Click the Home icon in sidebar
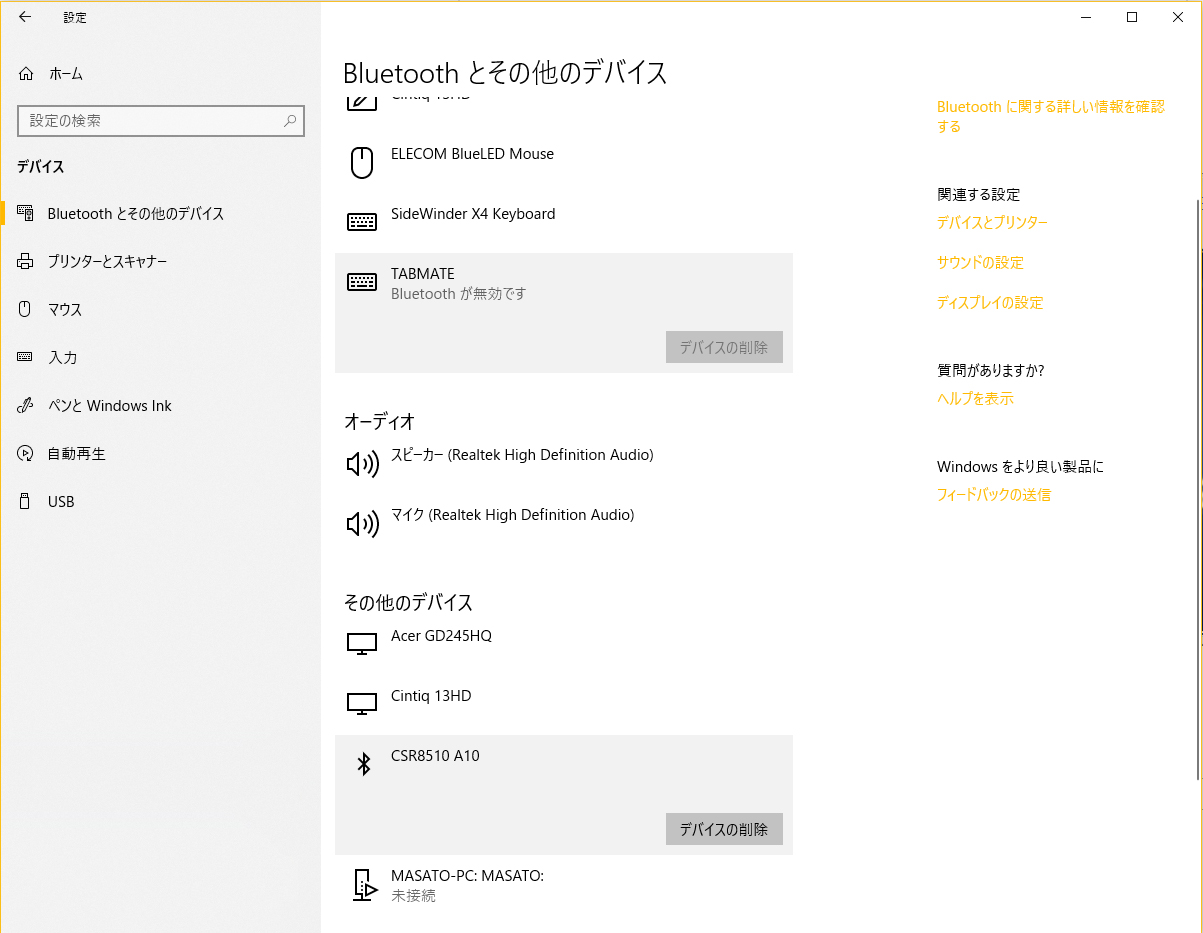This screenshot has width=1203, height=933. [26, 74]
